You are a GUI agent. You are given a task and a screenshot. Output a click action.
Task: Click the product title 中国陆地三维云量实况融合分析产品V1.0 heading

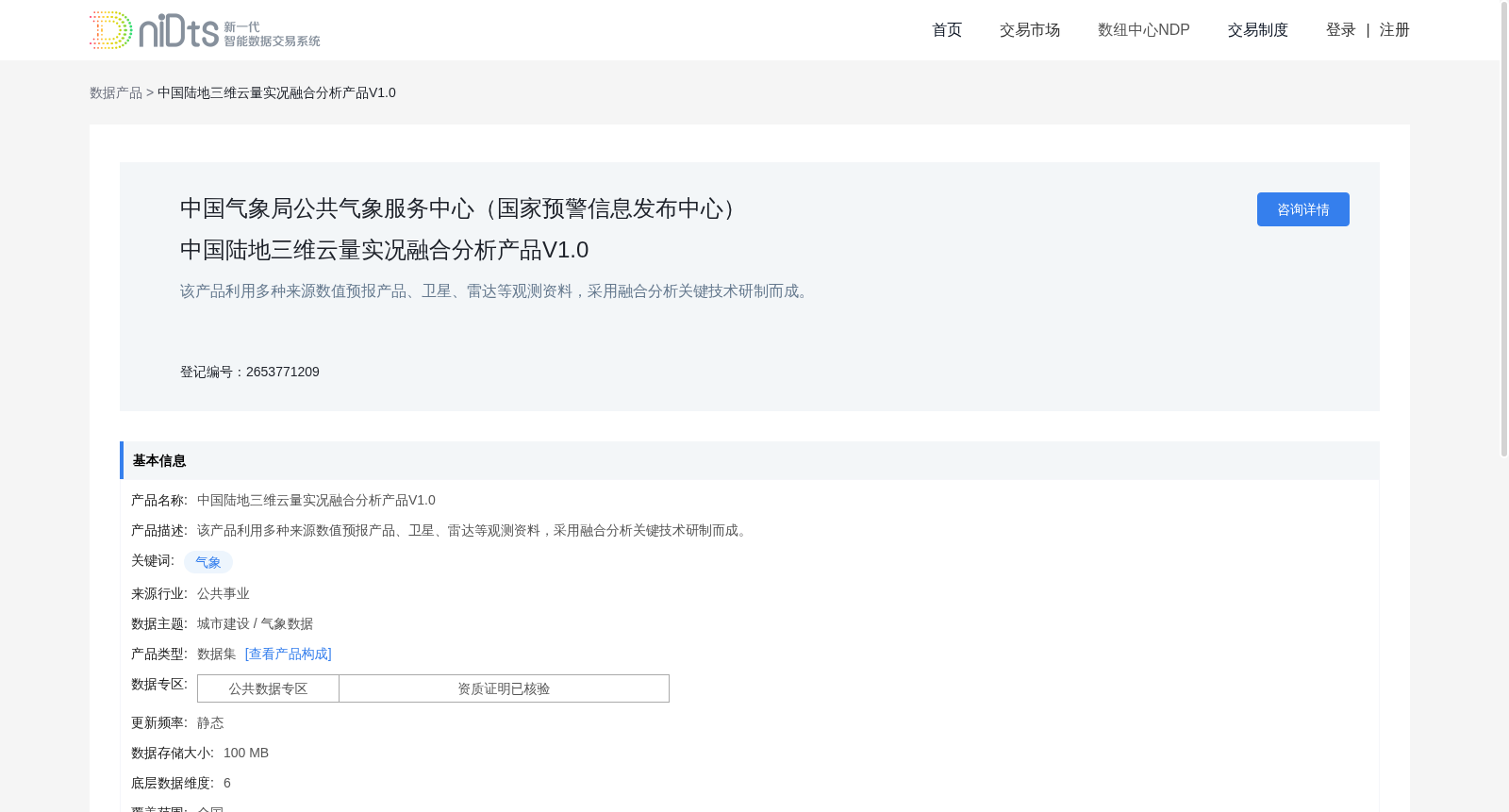[x=384, y=250]
